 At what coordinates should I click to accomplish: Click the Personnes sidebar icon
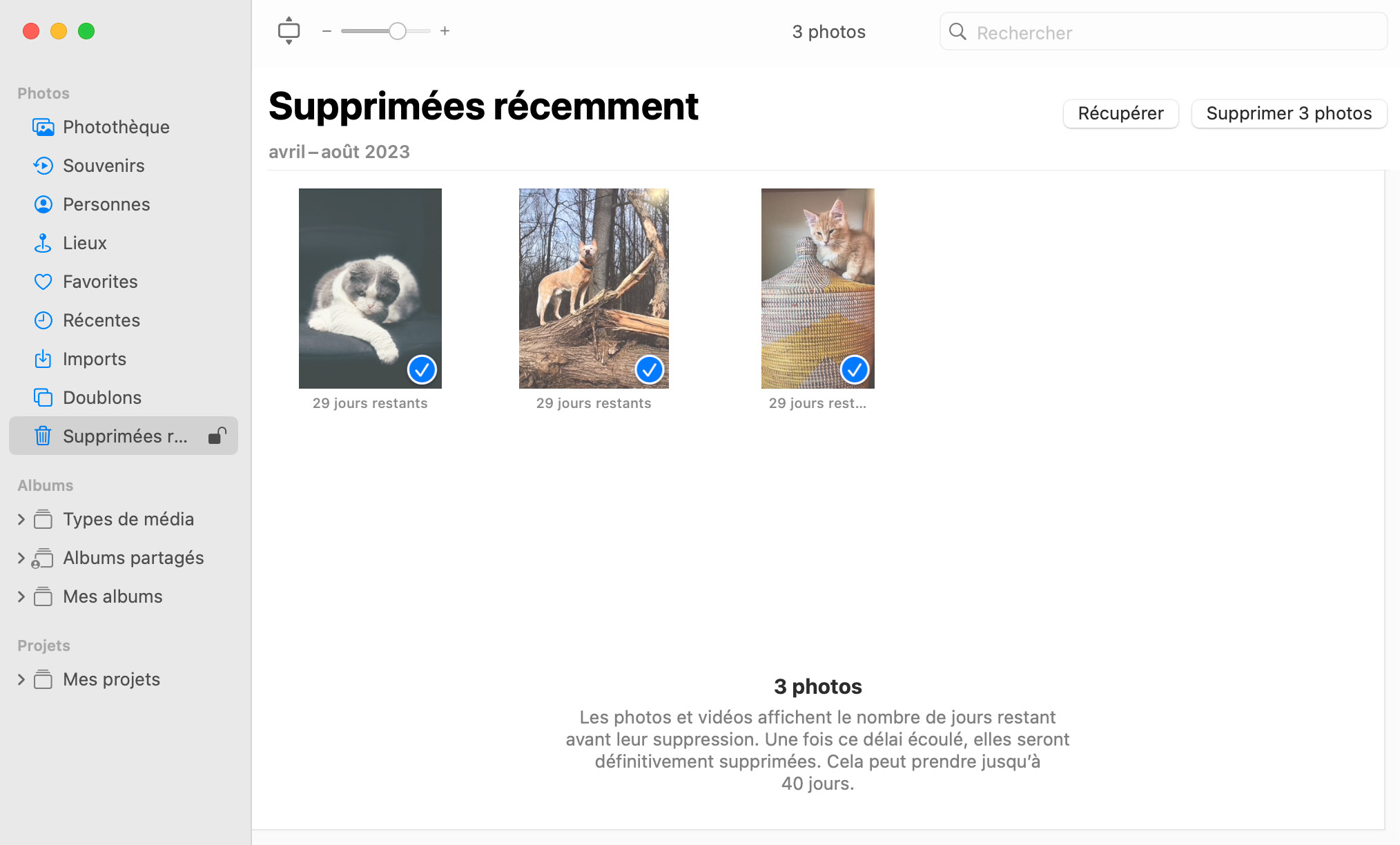coord(42,204)
